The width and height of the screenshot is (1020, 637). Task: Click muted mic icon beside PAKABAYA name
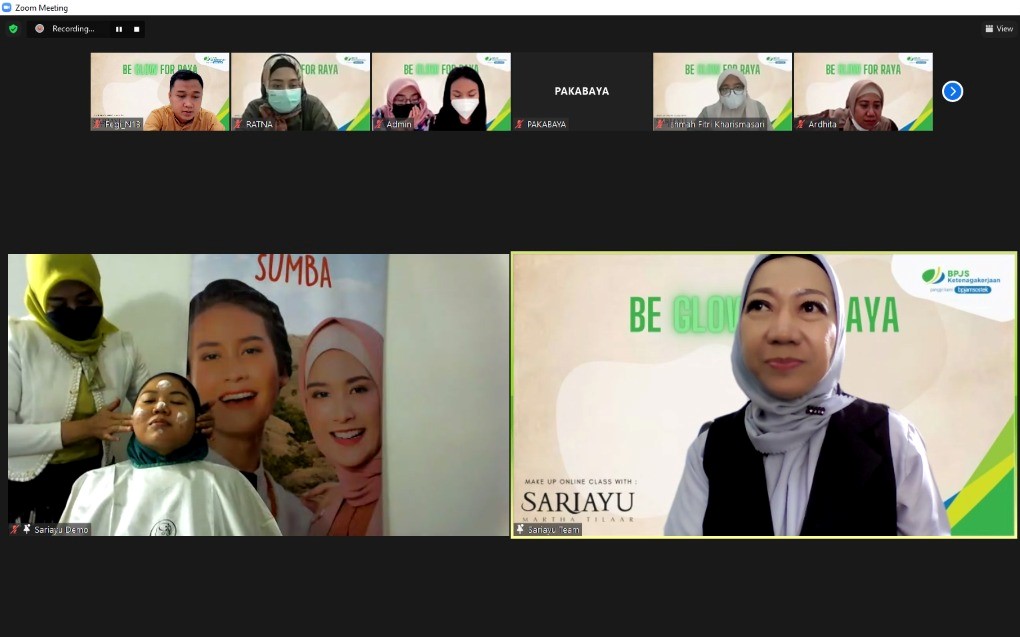pos(519,125)
